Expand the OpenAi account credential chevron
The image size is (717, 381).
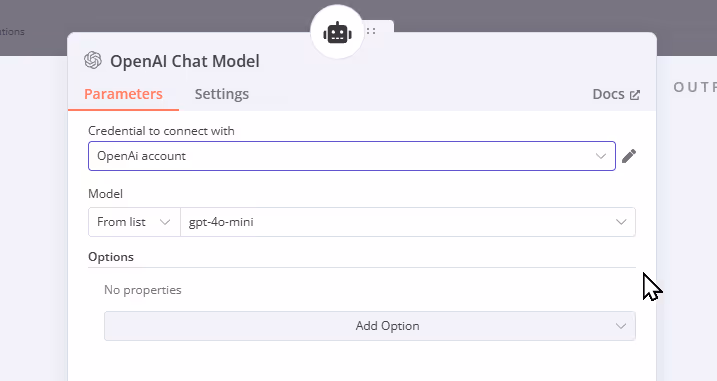600,156
